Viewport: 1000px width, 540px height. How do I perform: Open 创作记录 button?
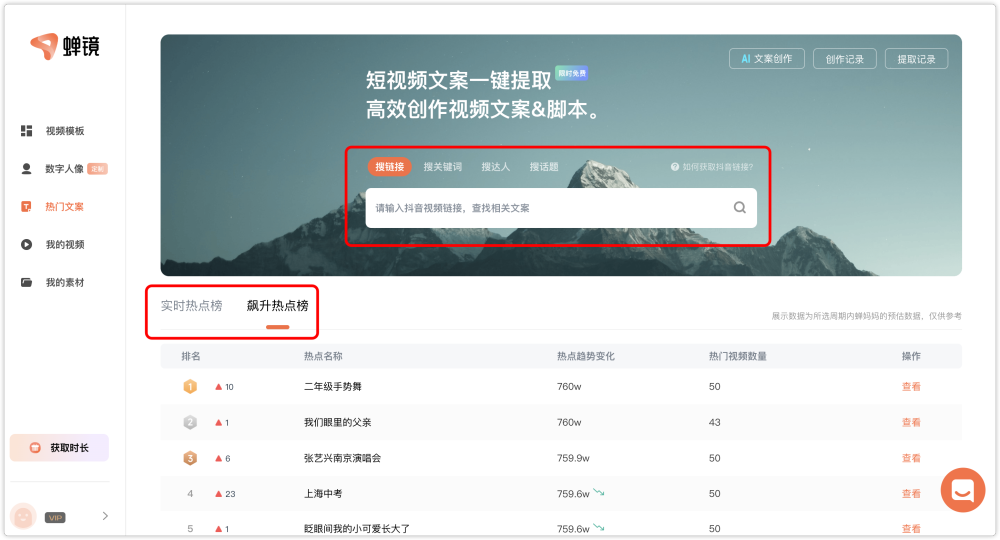point(844,59)
